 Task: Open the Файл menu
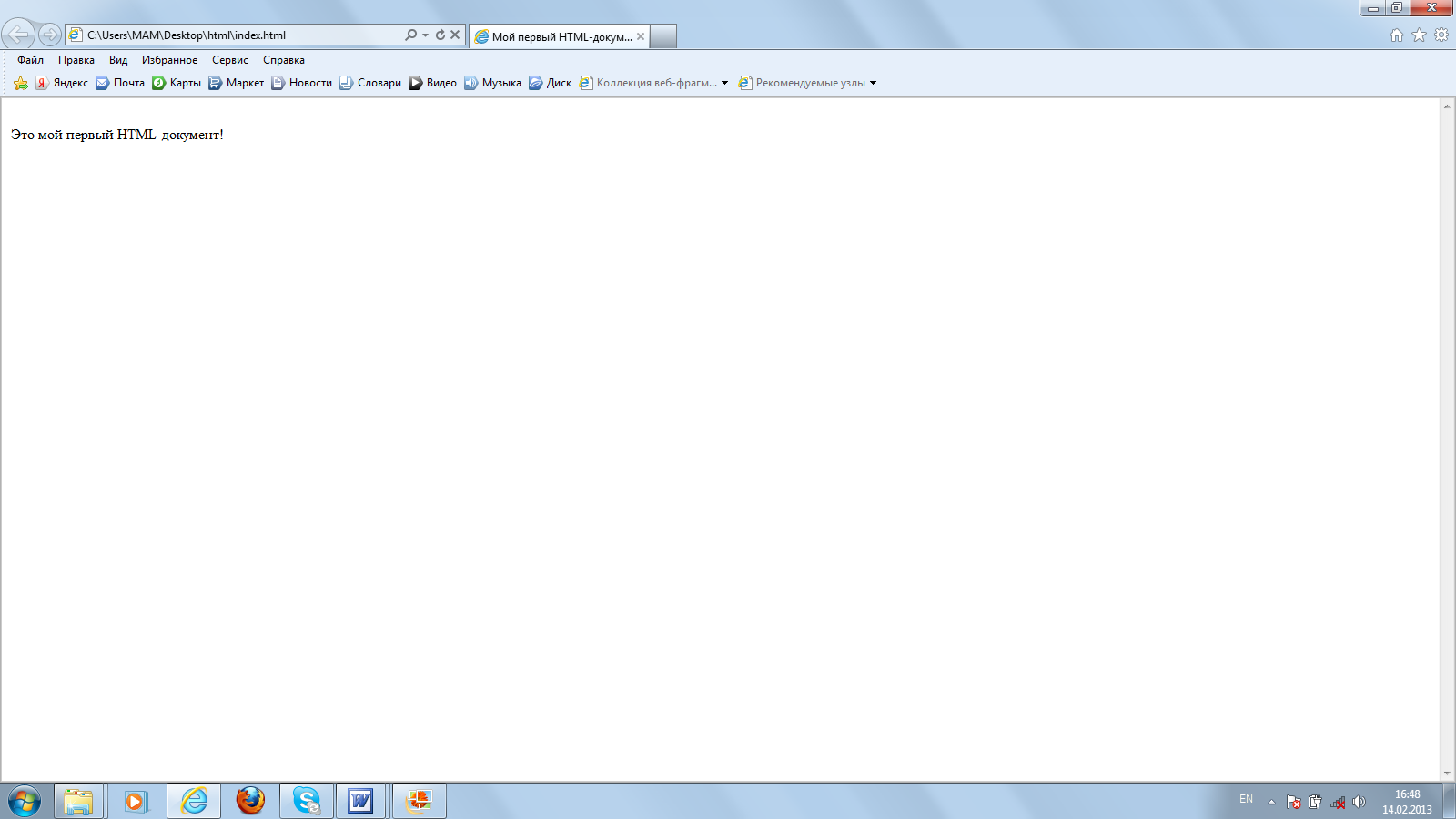(x=30, y=60)
